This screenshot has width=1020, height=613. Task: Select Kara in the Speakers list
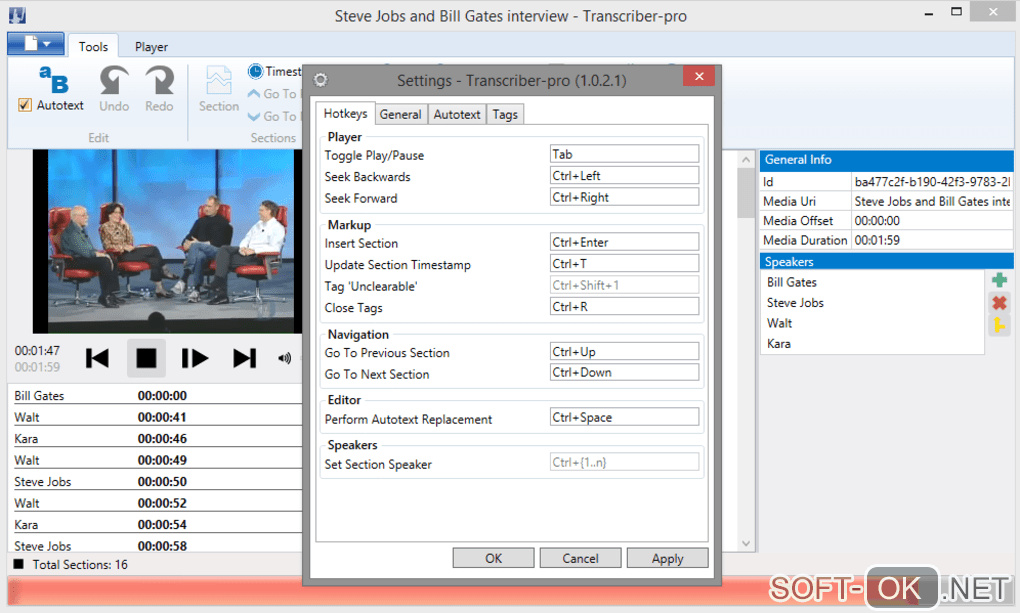point(872,344)
